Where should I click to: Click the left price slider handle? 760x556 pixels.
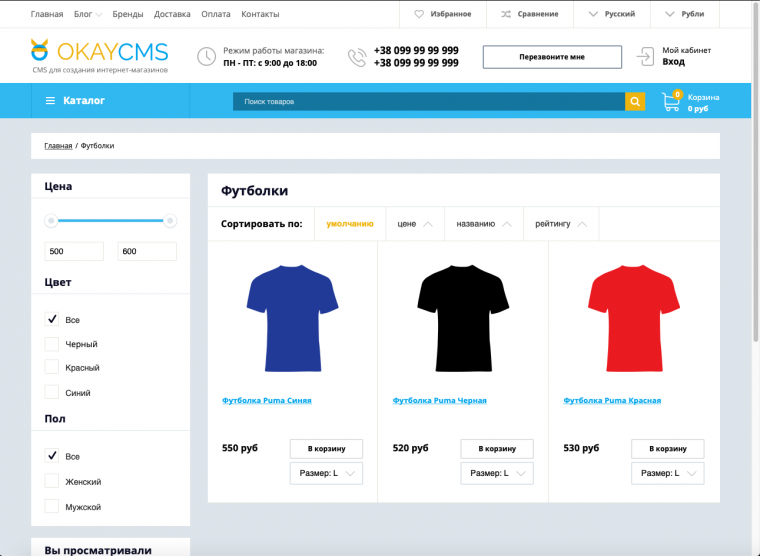(51, 221)
